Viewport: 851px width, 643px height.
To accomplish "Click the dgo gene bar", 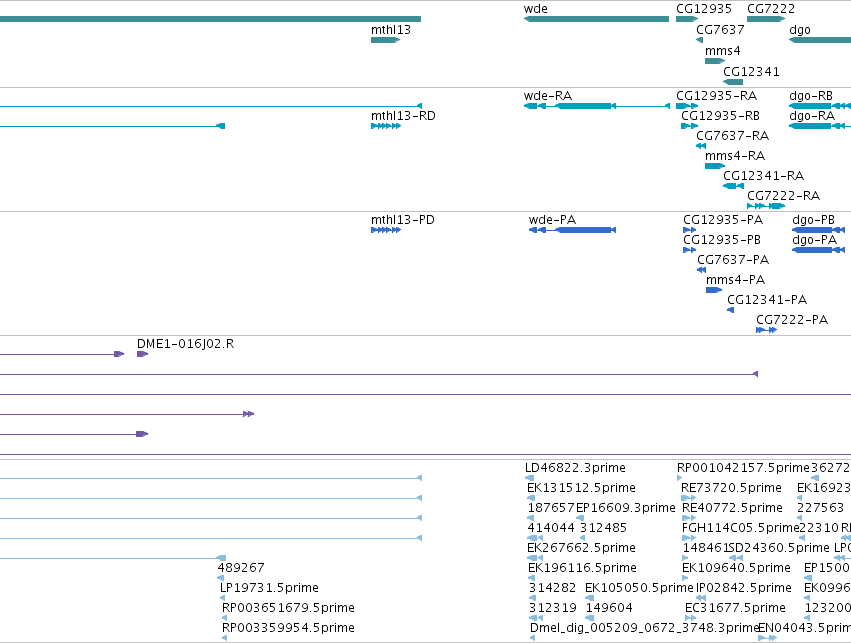I will point(820,40).
